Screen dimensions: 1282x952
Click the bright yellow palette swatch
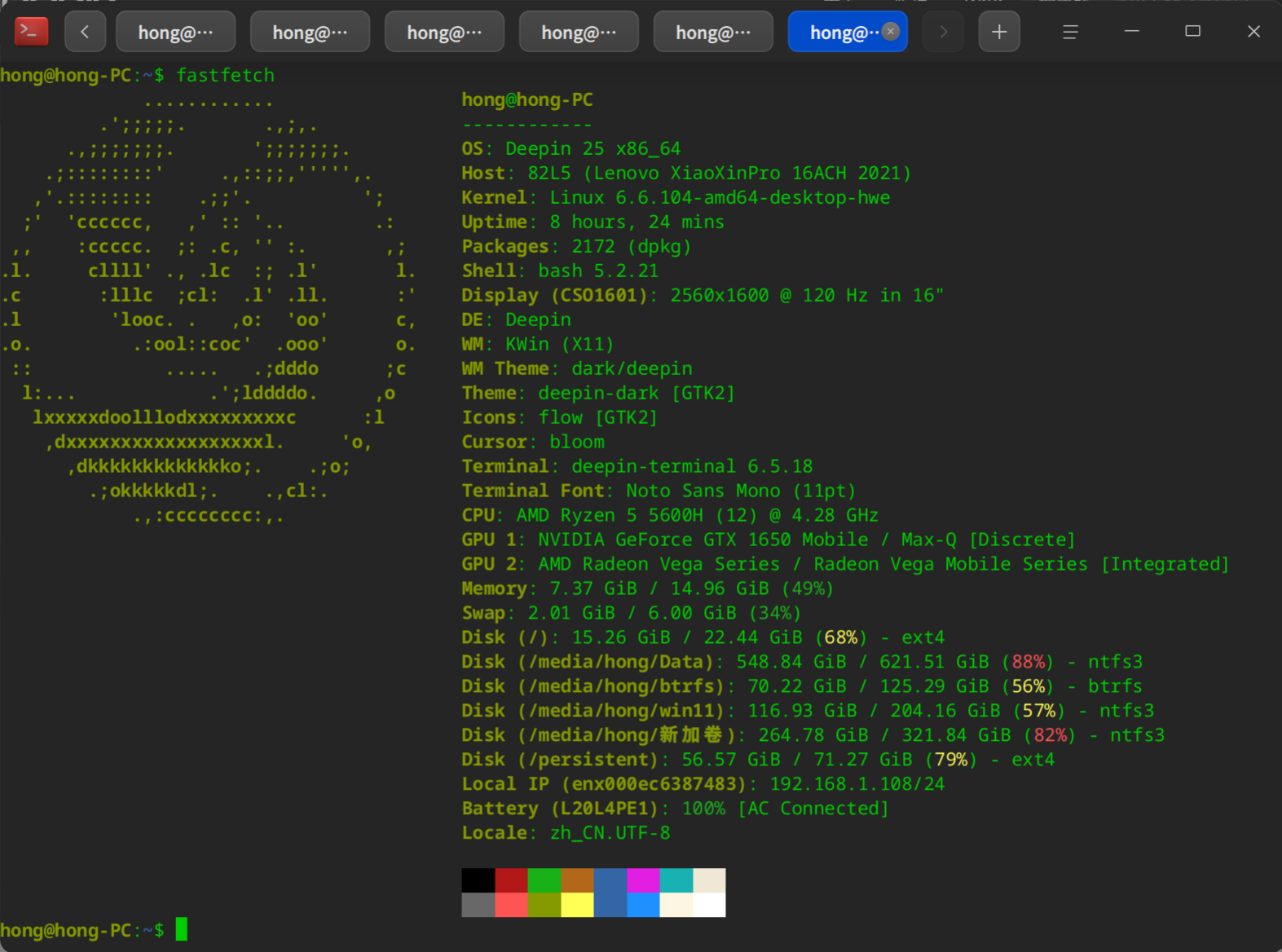coord(577,905)
